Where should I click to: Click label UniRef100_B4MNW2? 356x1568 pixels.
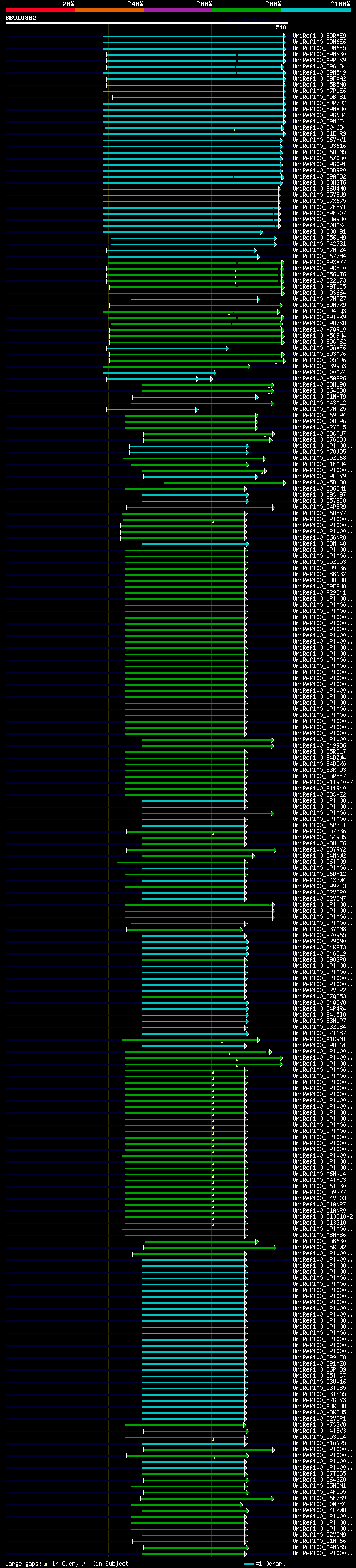pyautogui.click(x=319, y=856)
